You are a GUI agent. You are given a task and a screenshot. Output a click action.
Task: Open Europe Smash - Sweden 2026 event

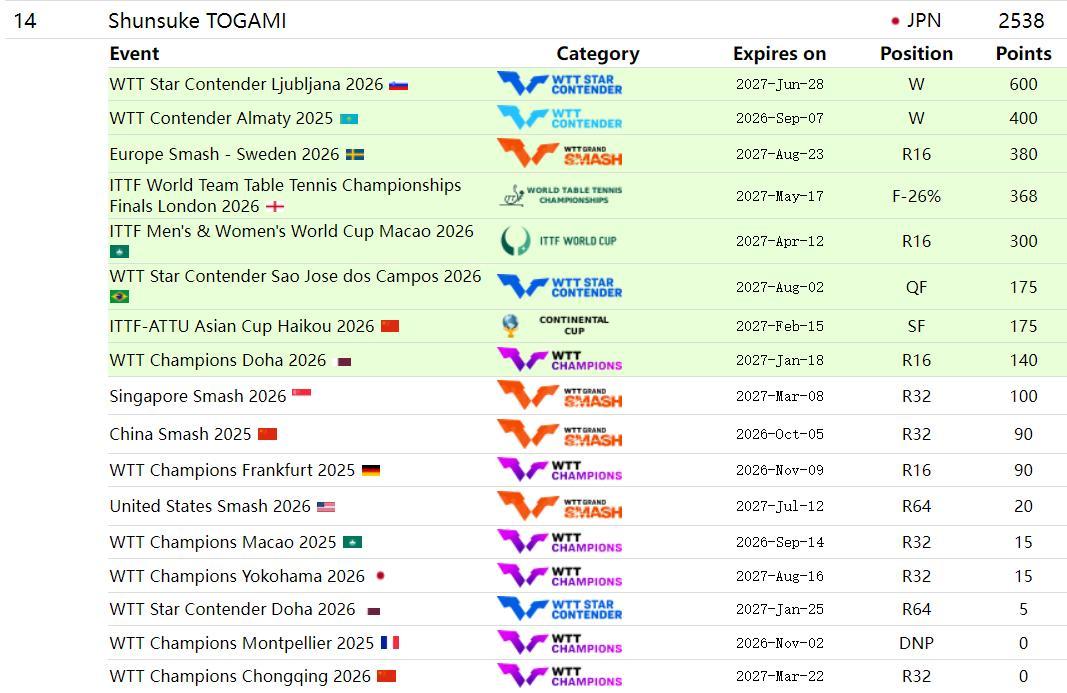click(x=224, y=154)
